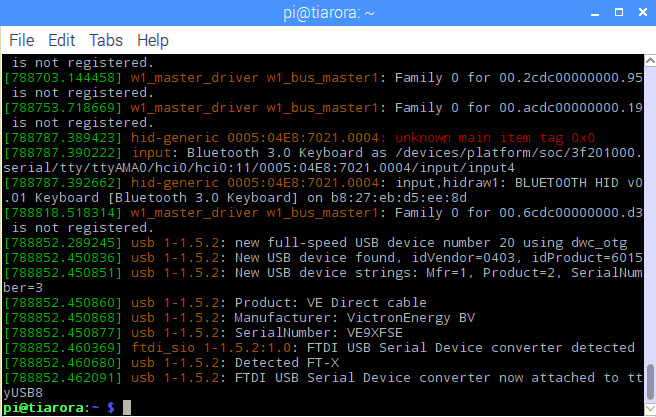Viewport: 656px width, 417px height.
Task: Click the scrollbar down arrow
Action: point(650,408)
